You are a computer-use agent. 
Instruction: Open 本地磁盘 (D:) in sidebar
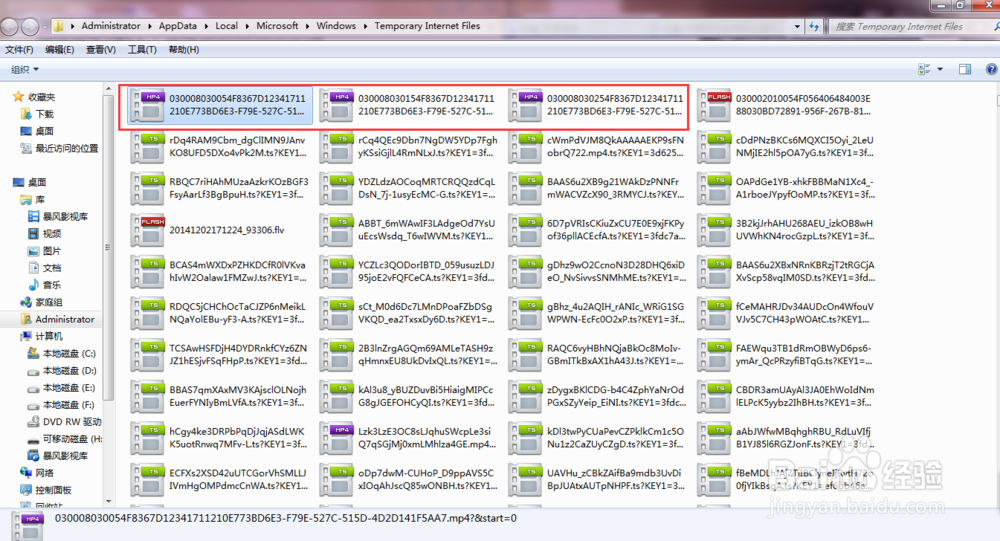click(62, 371)
